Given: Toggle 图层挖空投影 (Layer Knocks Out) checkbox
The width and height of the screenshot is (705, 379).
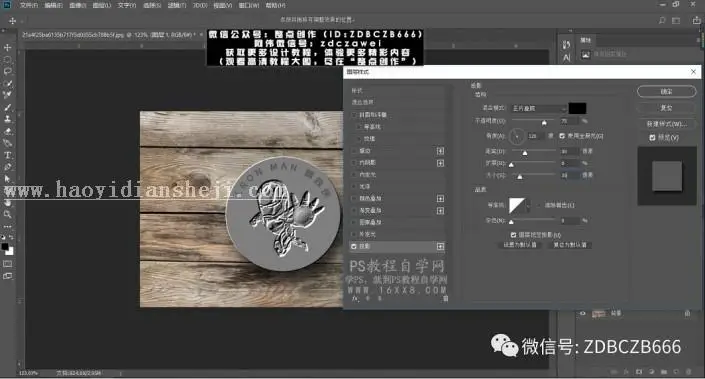Looking at the screenshot, I should tap(513, 235).
